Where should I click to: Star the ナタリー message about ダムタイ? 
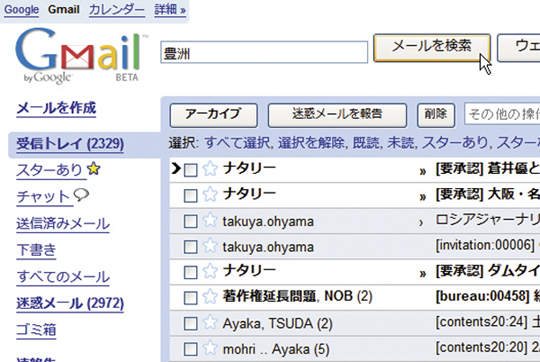point(210,271)
